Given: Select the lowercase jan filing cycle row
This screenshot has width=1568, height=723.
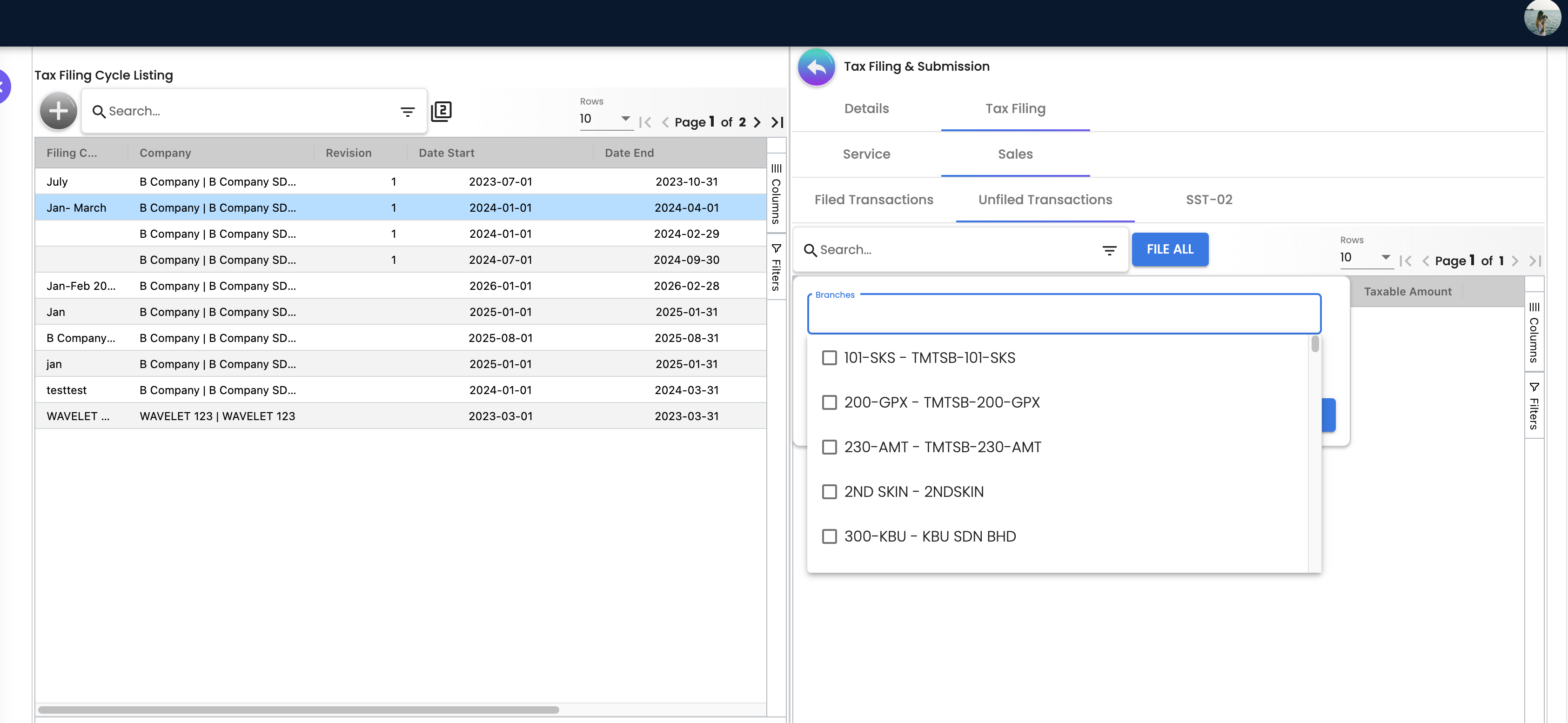Looking at the screenshot, I should [401, 364].
